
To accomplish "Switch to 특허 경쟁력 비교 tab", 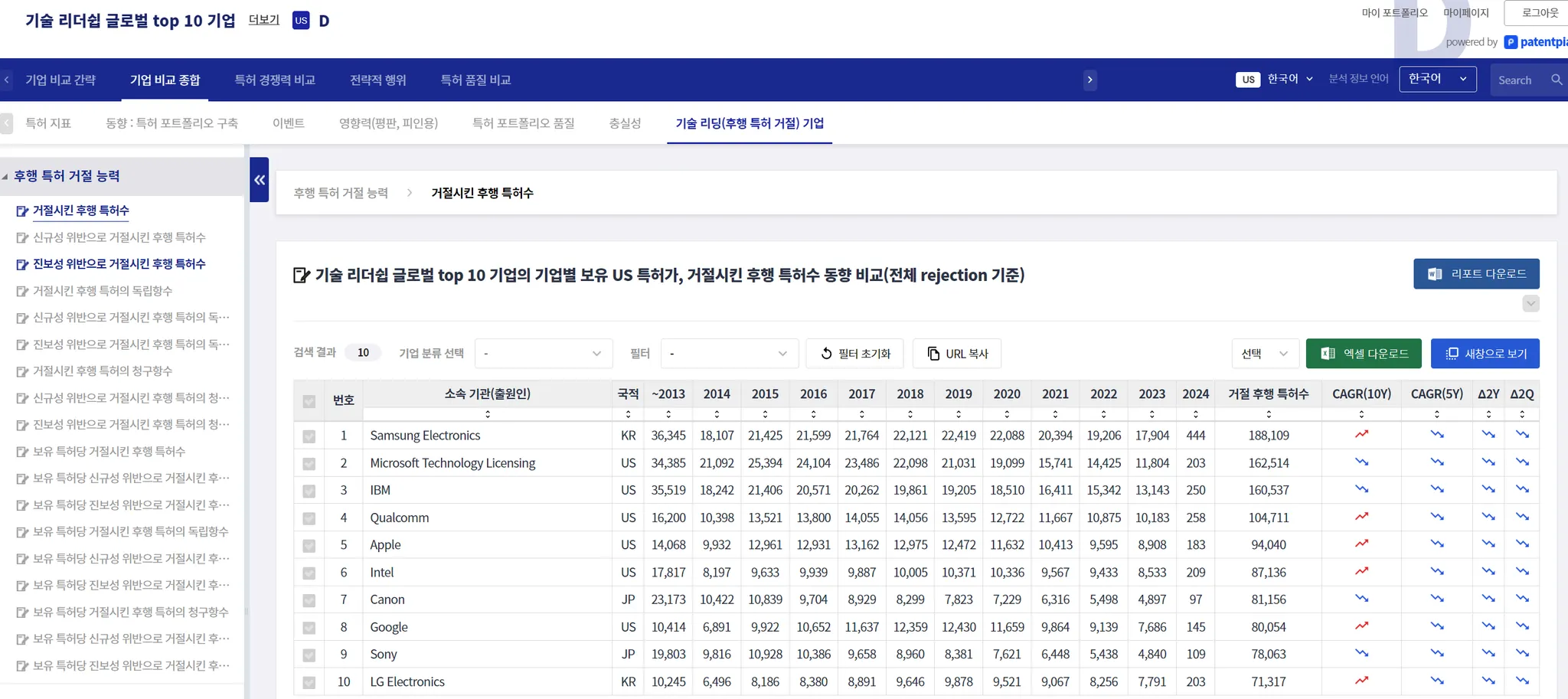I will click(x=275, y=80).
